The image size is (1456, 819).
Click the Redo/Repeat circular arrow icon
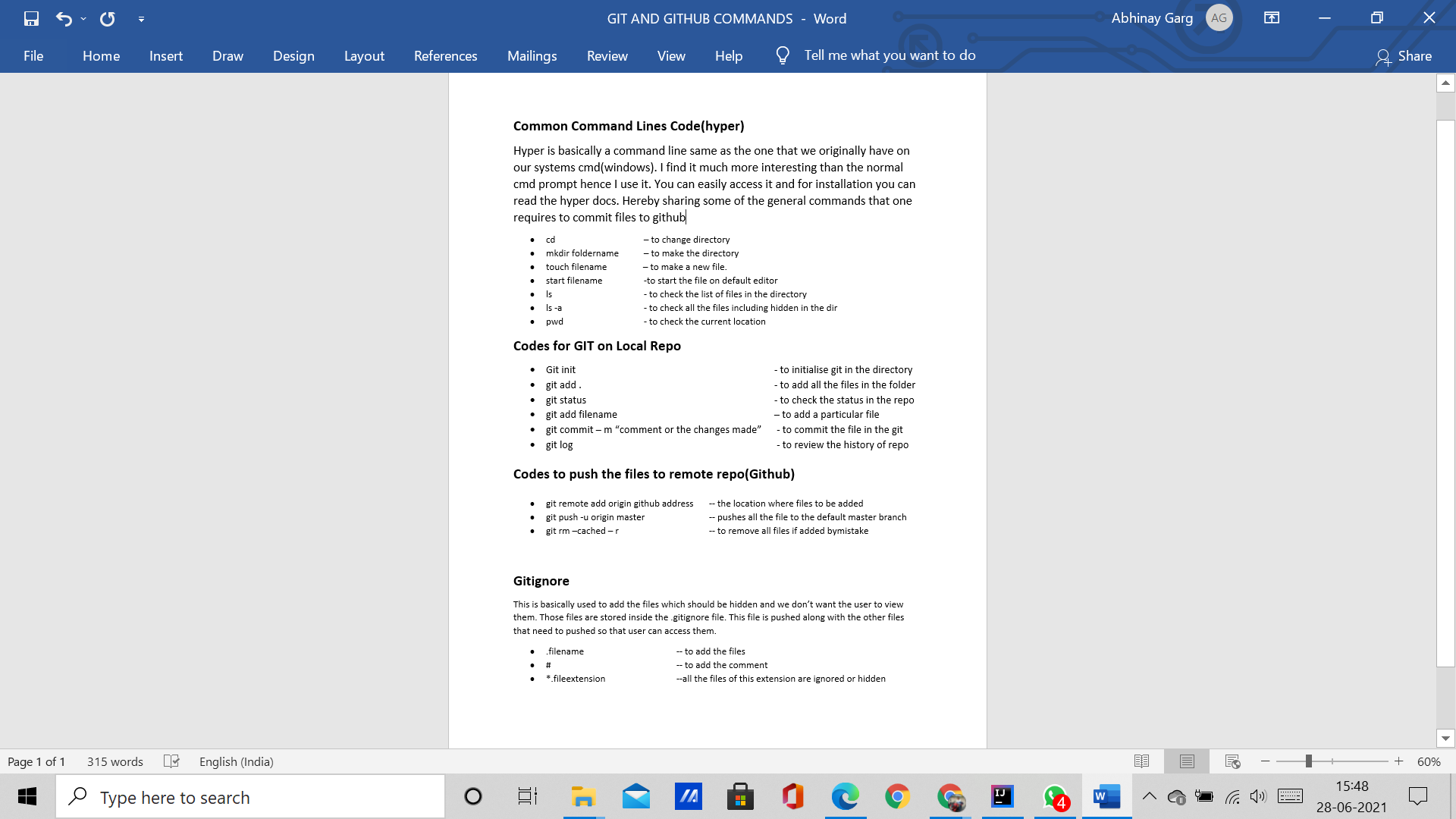[x=108, y=19]
